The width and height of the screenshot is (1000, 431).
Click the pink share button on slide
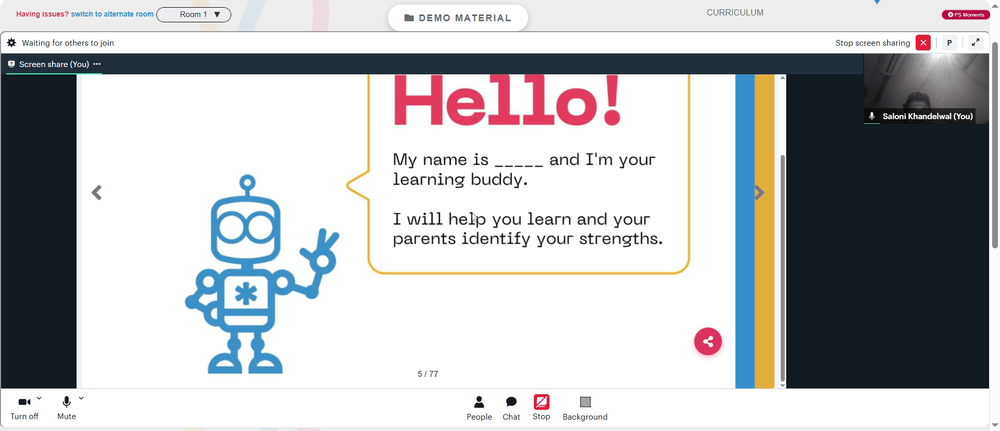tap(708, 342)
